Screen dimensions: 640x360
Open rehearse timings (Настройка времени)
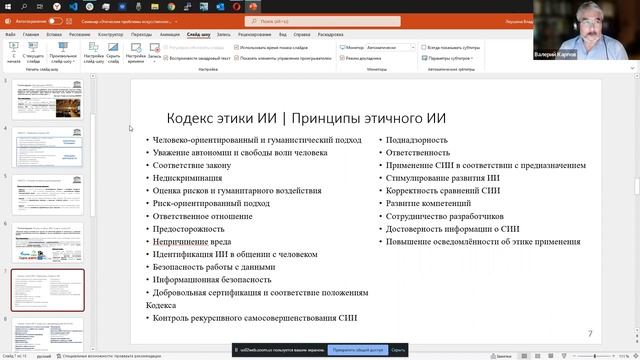point(136,52)
